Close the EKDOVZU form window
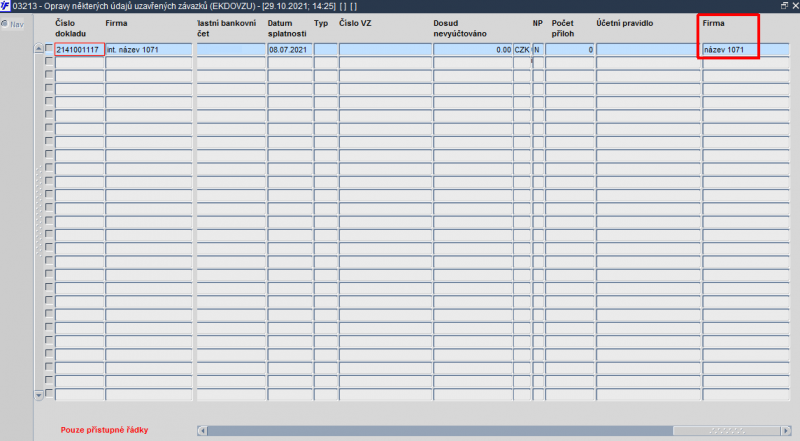The height and width of the screenshot is (441, 800). 795,6
